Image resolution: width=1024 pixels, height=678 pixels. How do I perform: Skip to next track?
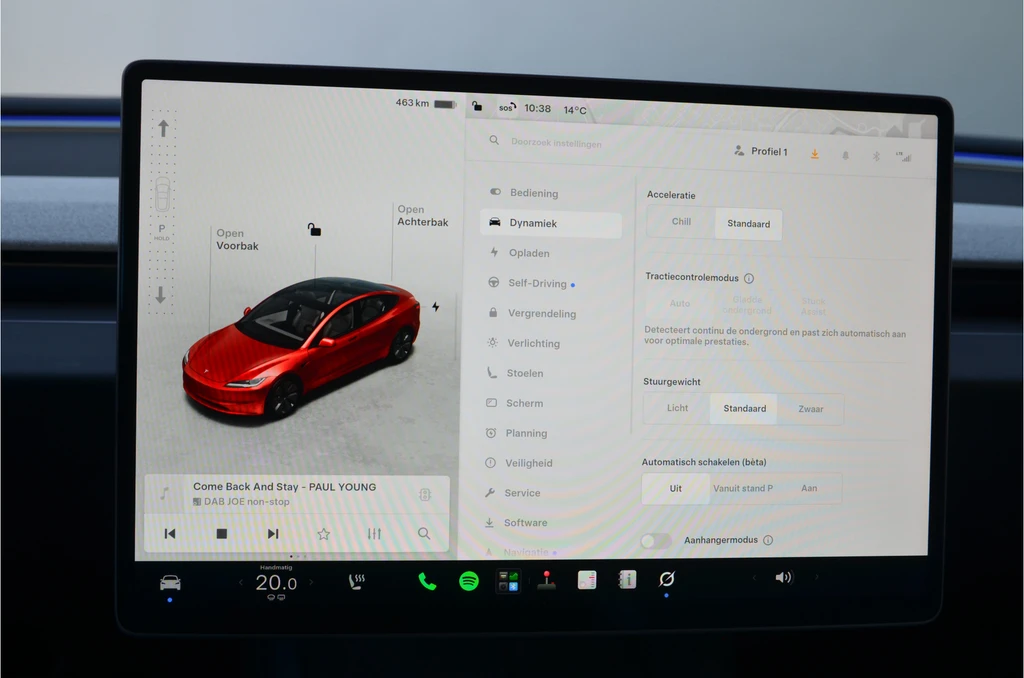[x=273, y=534]
